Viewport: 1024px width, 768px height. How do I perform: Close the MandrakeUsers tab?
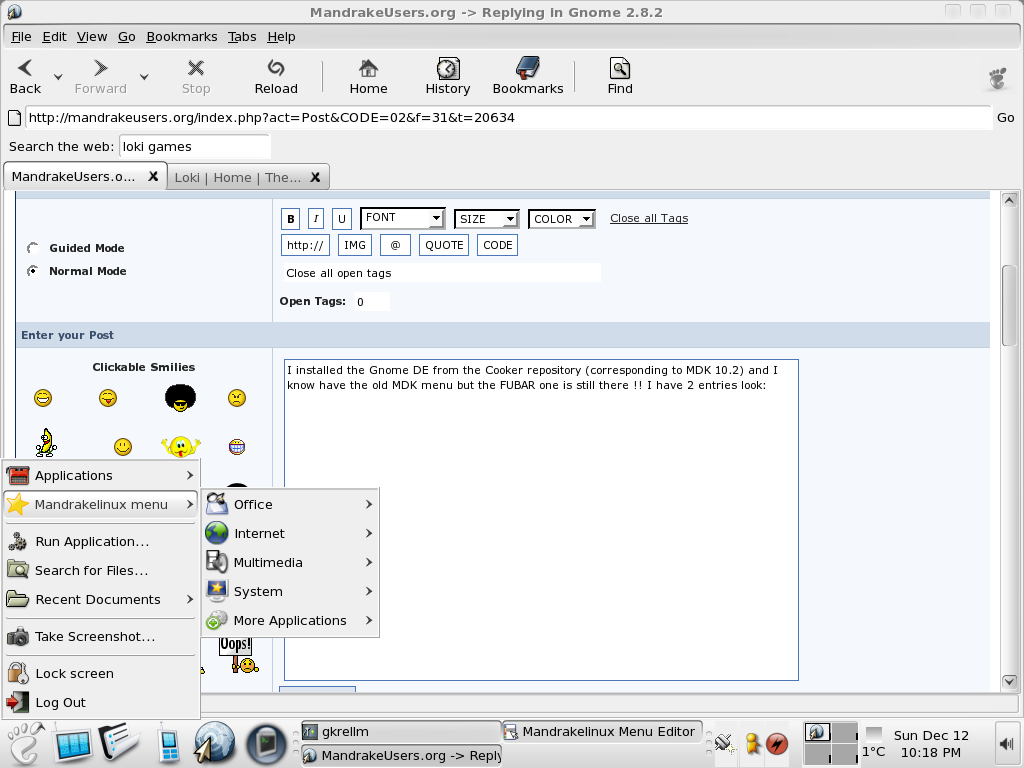click(153, 176)
